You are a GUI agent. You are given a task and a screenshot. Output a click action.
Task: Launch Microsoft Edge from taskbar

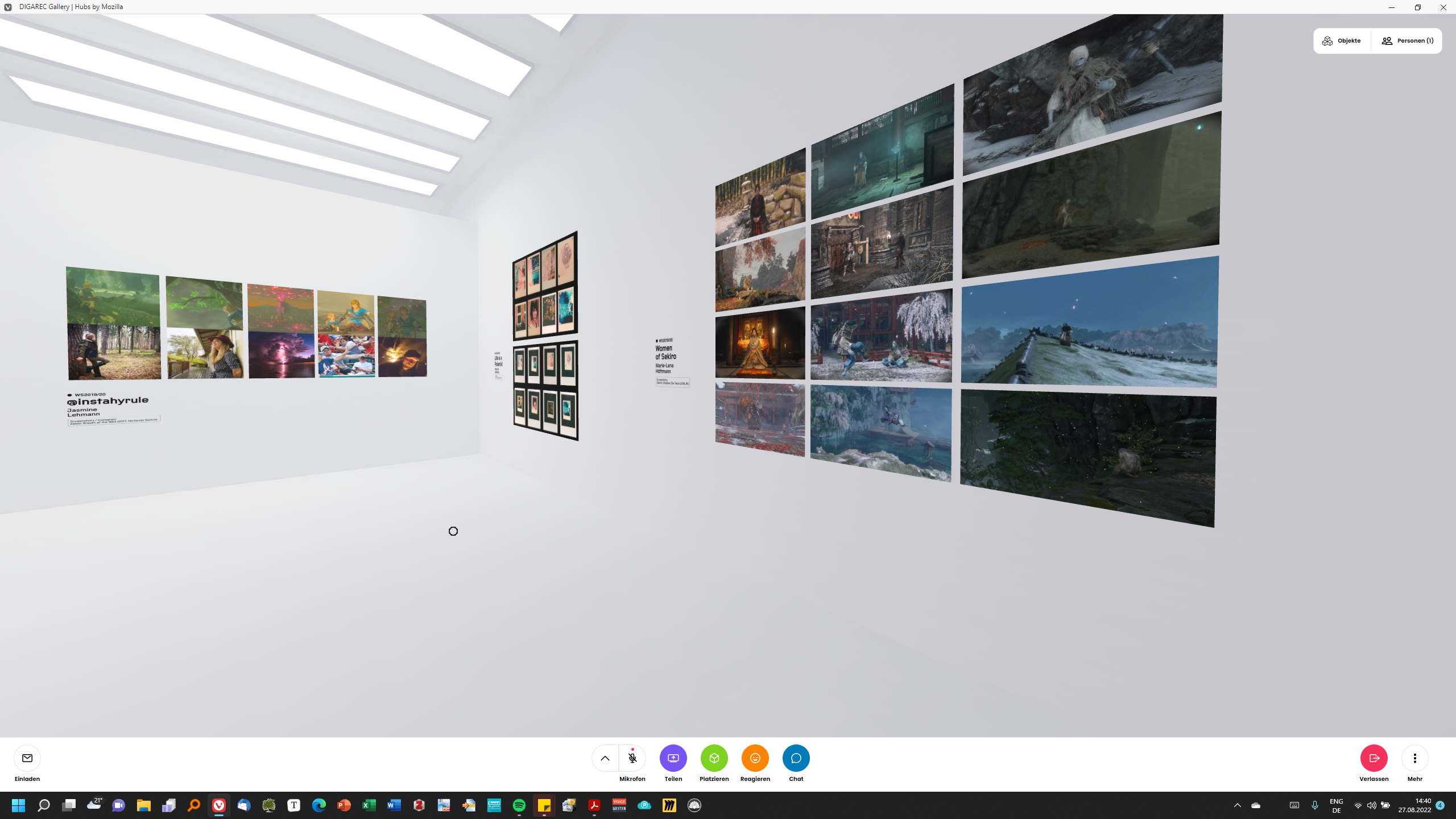tap(319, 805)
